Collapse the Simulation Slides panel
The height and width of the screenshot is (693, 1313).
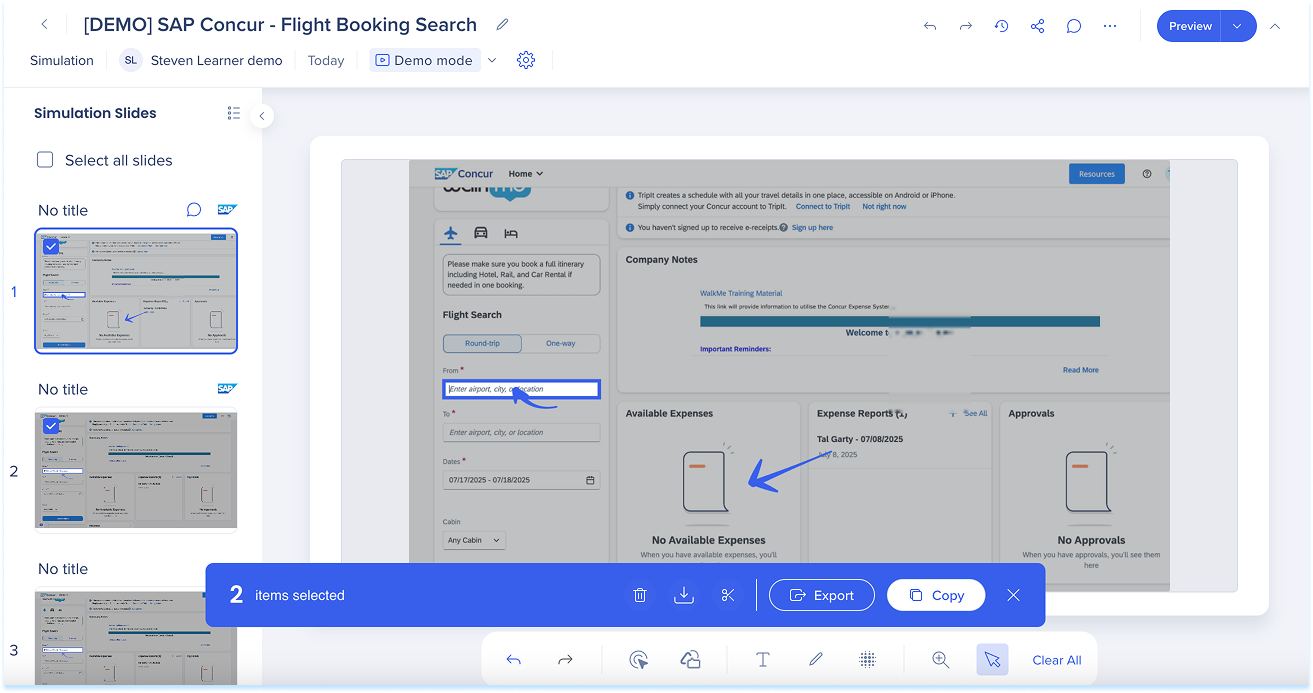point(261,116)
